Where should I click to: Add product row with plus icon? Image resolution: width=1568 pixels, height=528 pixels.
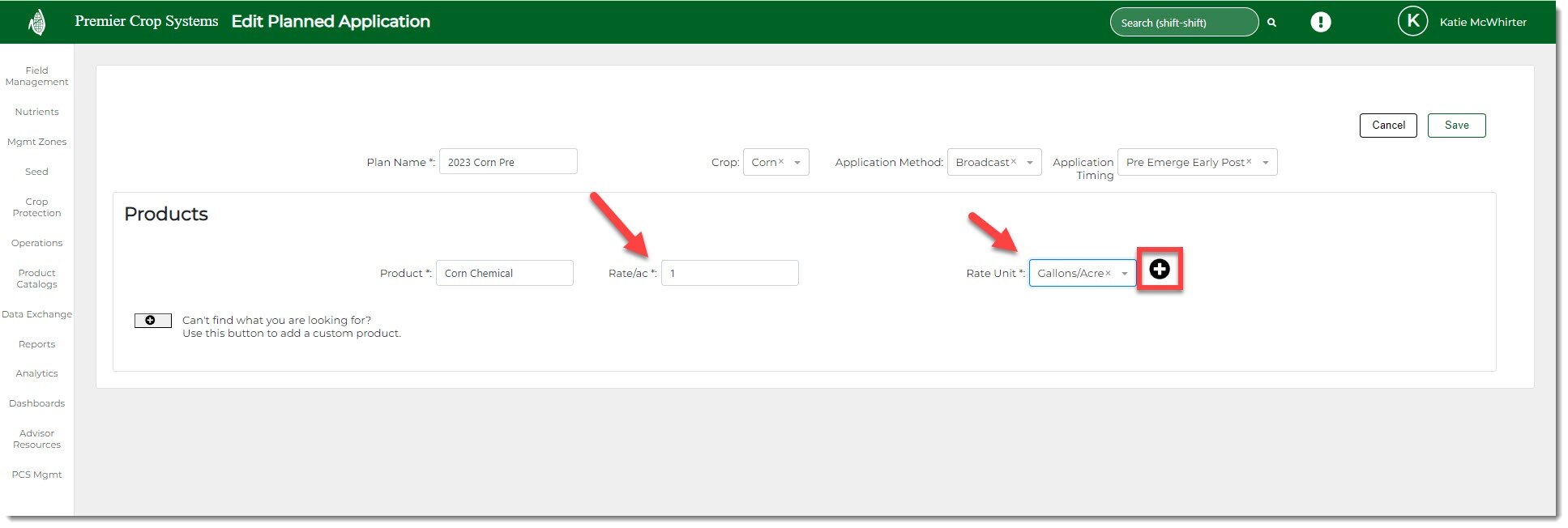pyautogui.click(x=1159, y=270)
